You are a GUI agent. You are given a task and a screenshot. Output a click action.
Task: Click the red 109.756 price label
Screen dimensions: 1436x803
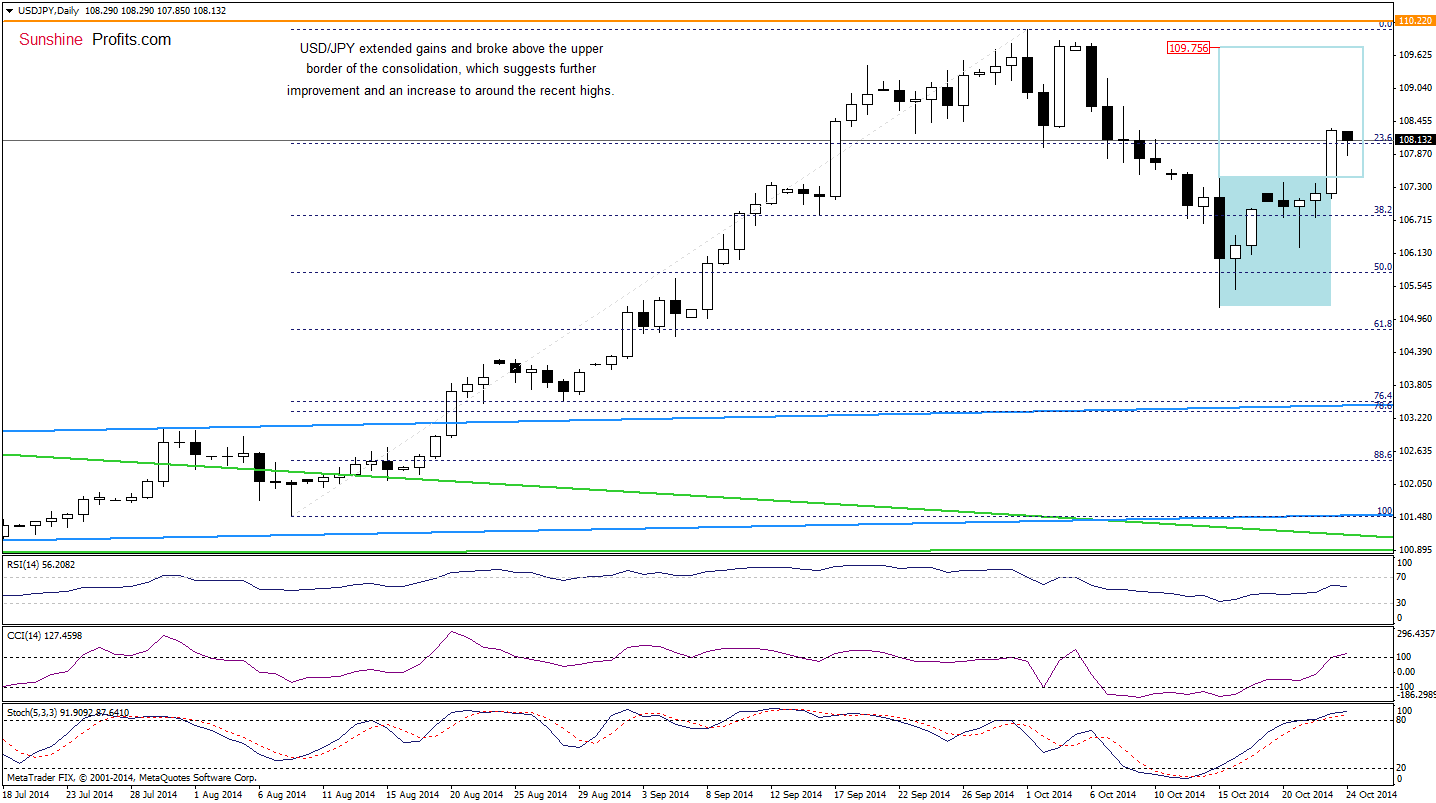[1188, 47]
